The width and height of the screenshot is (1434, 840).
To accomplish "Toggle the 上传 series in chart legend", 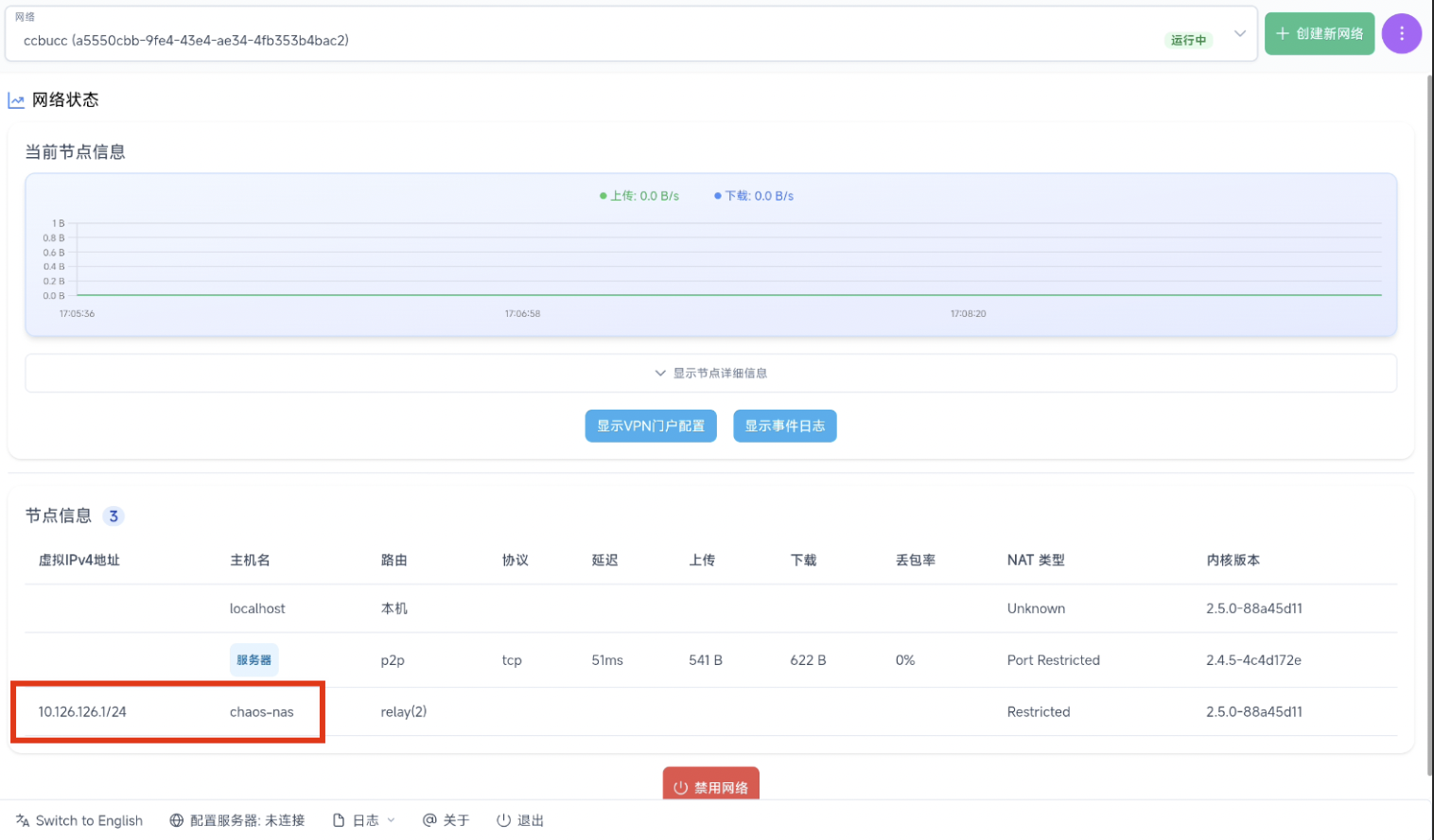I will click(x=639, y=196).
